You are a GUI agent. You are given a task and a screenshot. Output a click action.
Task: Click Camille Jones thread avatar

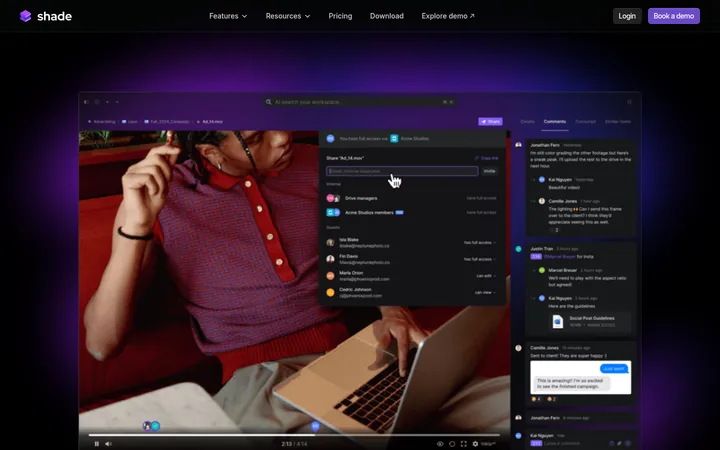518,348
